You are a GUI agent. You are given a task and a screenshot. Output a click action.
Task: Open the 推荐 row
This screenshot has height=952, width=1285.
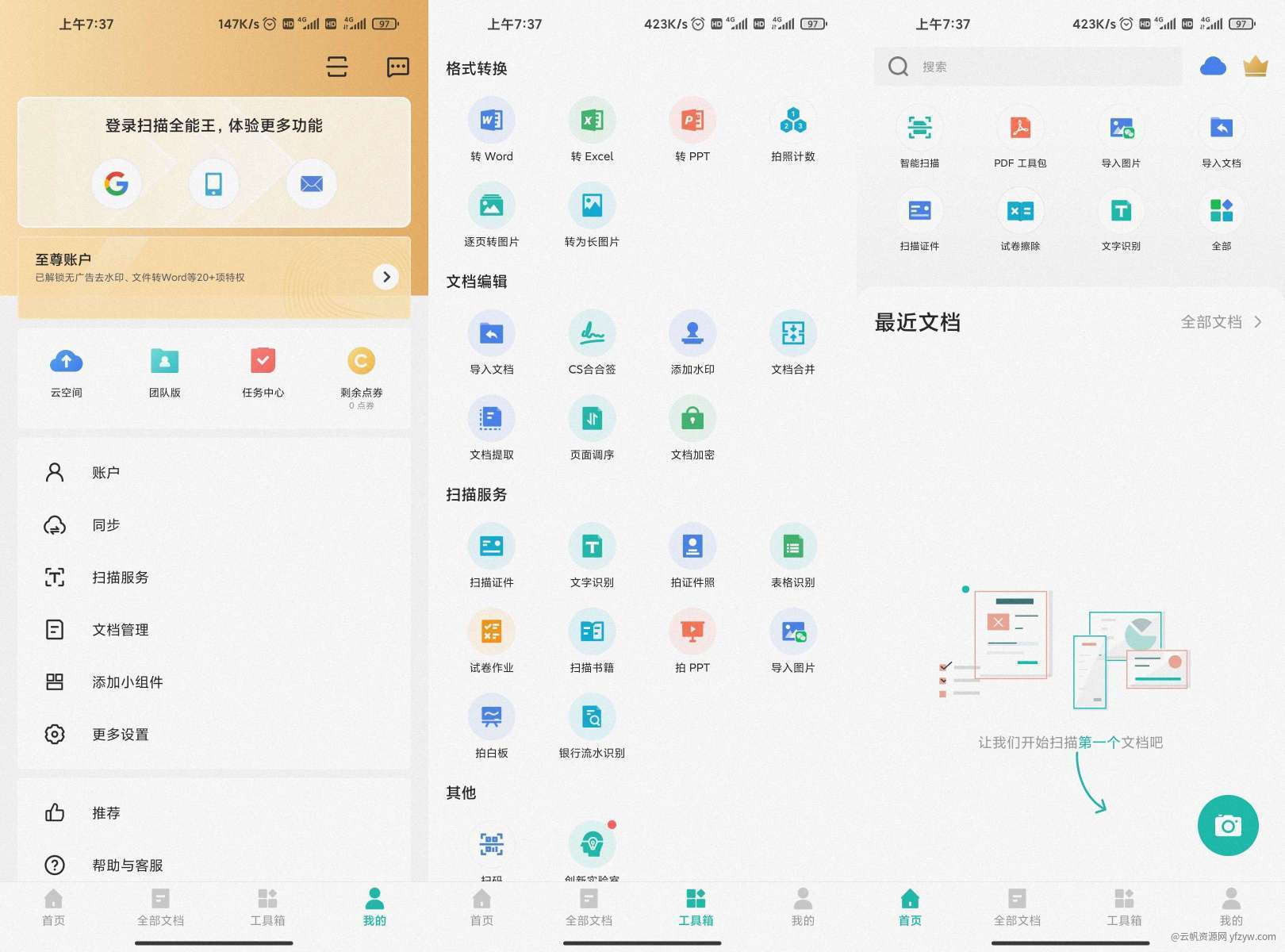pos(214,813)
